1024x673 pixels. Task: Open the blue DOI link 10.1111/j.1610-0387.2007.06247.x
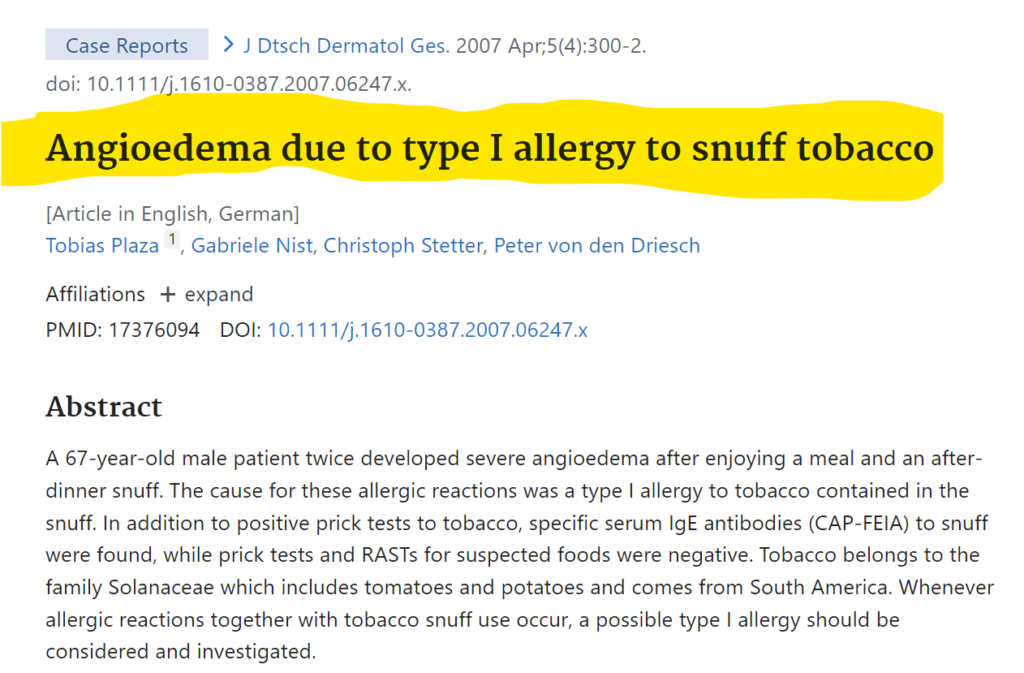click(x=428, y=330)
